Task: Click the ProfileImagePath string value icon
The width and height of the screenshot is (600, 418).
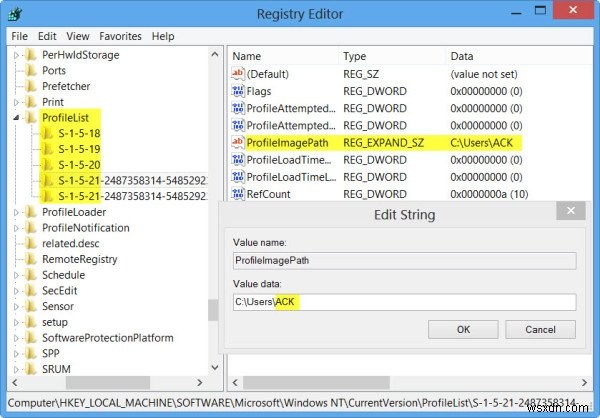Action: [238, 142]
